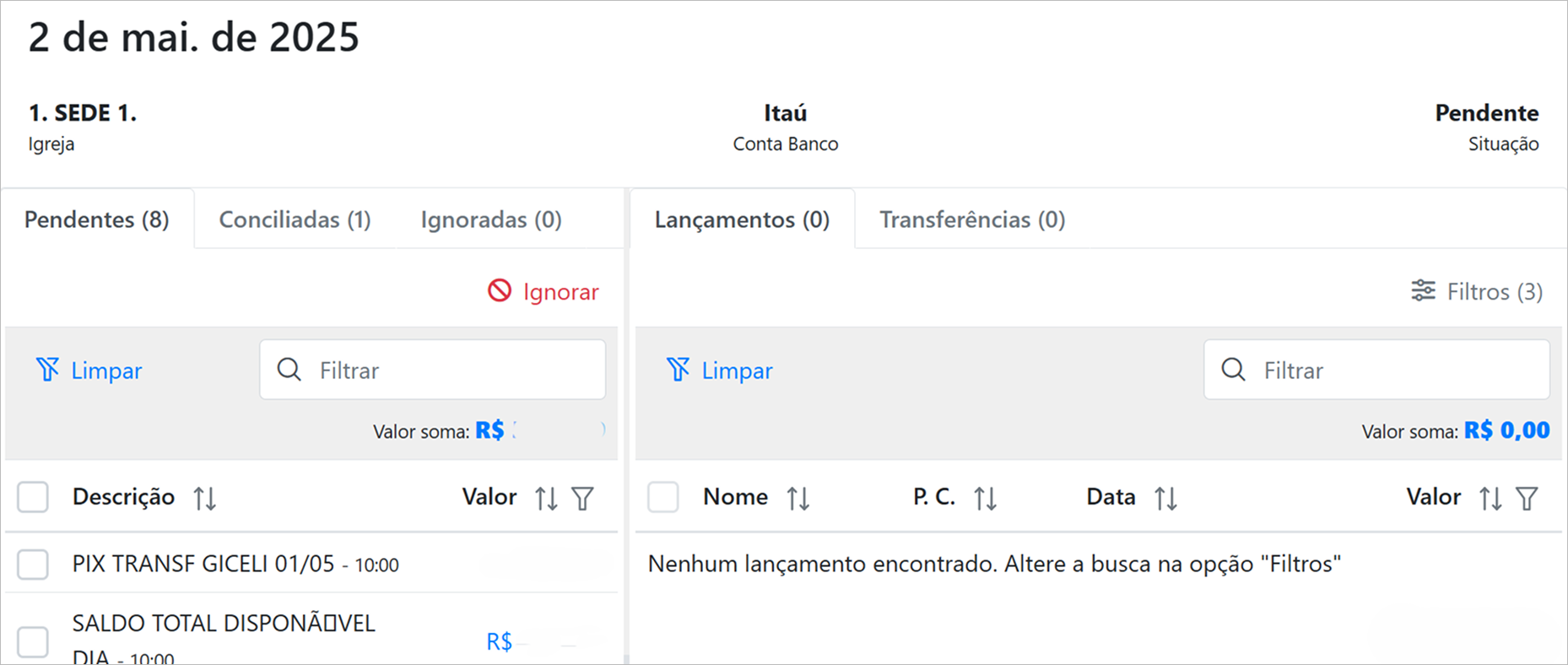Image resolution: width=1568 pixels, height=665 pixels.
Task: Click Limpar in the lançamentos panel
Action: [x=720, y=370]
